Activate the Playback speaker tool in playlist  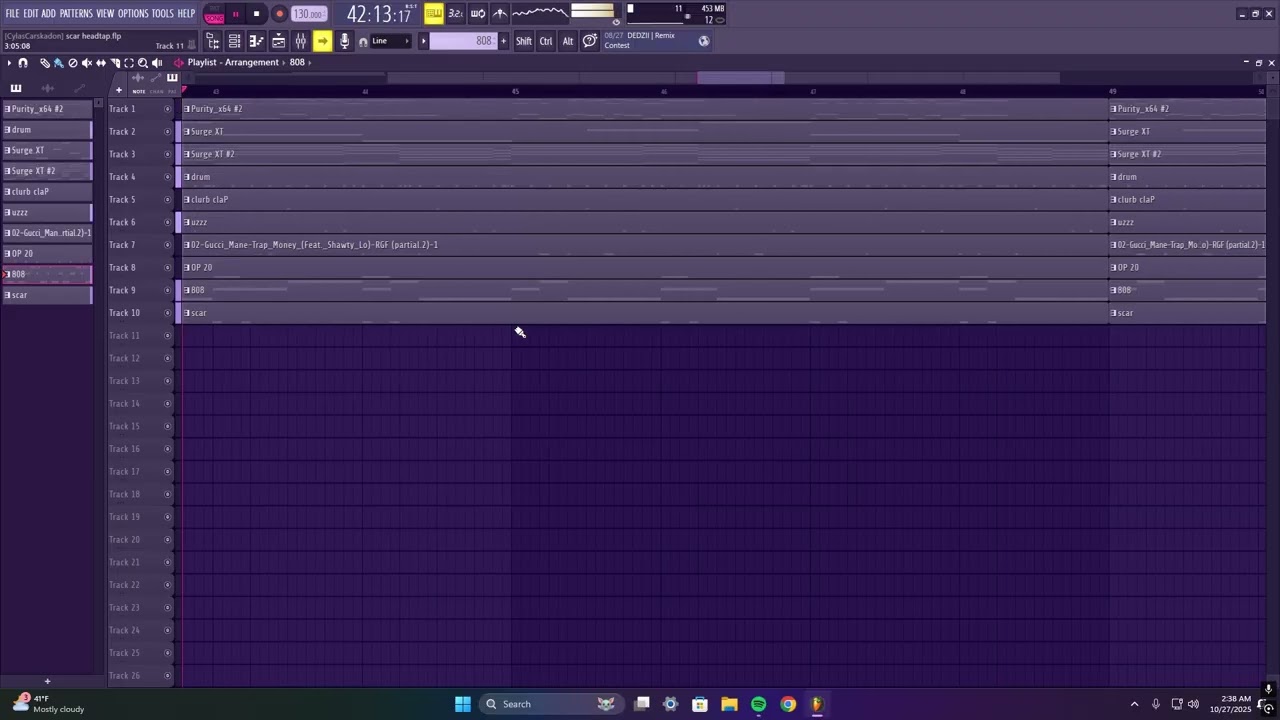point(157,63)
